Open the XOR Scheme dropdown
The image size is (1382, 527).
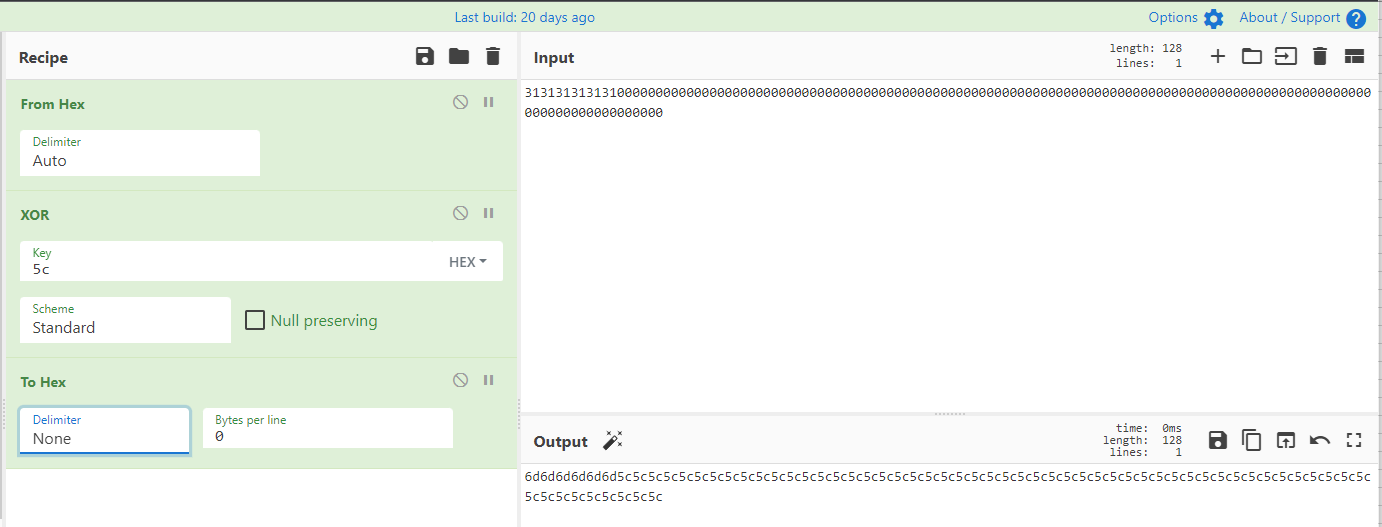[x=125, y=320]
